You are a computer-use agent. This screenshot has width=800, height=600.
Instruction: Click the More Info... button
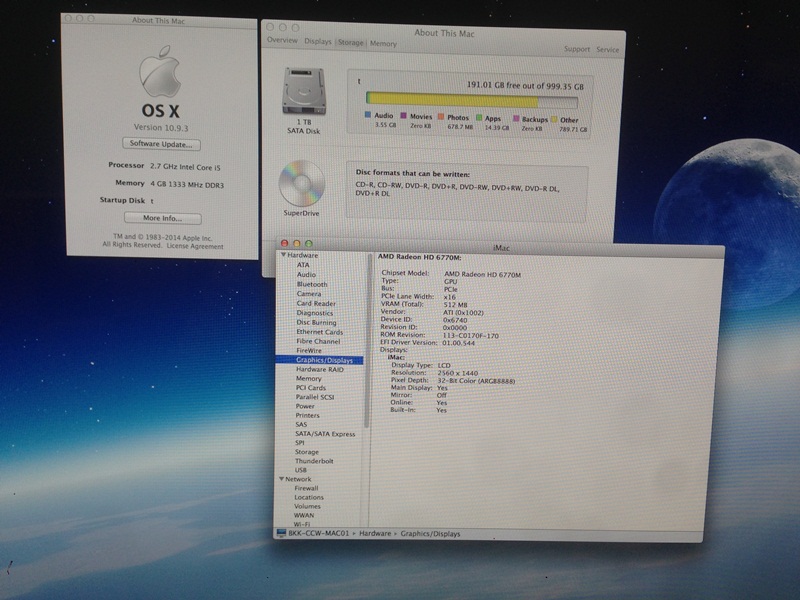tap(163, 218)
